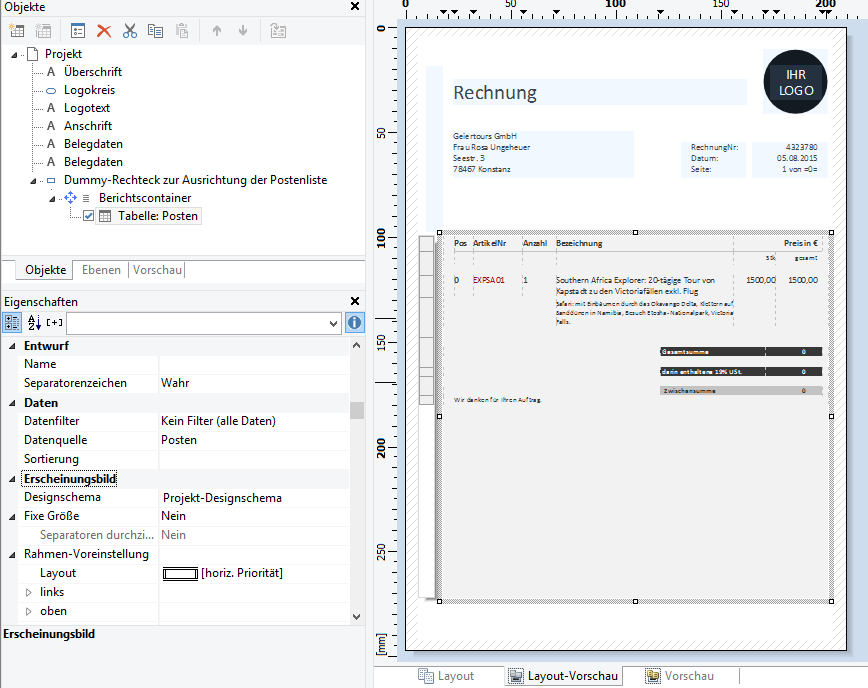Viewport: 868px width, 688px height.
Task: Expand the 'links' frame property
Action: point(28,592)
